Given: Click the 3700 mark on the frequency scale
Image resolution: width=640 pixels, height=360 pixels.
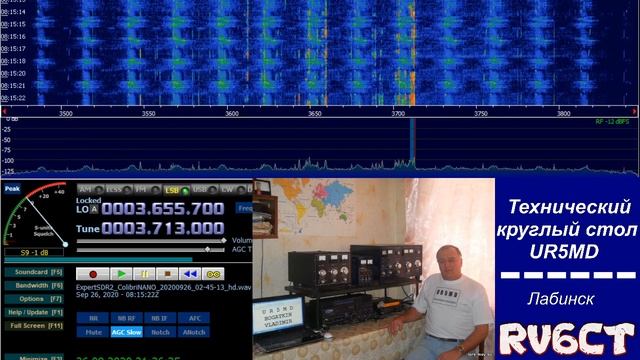Looking at the screenshot, I should (398, 113).
